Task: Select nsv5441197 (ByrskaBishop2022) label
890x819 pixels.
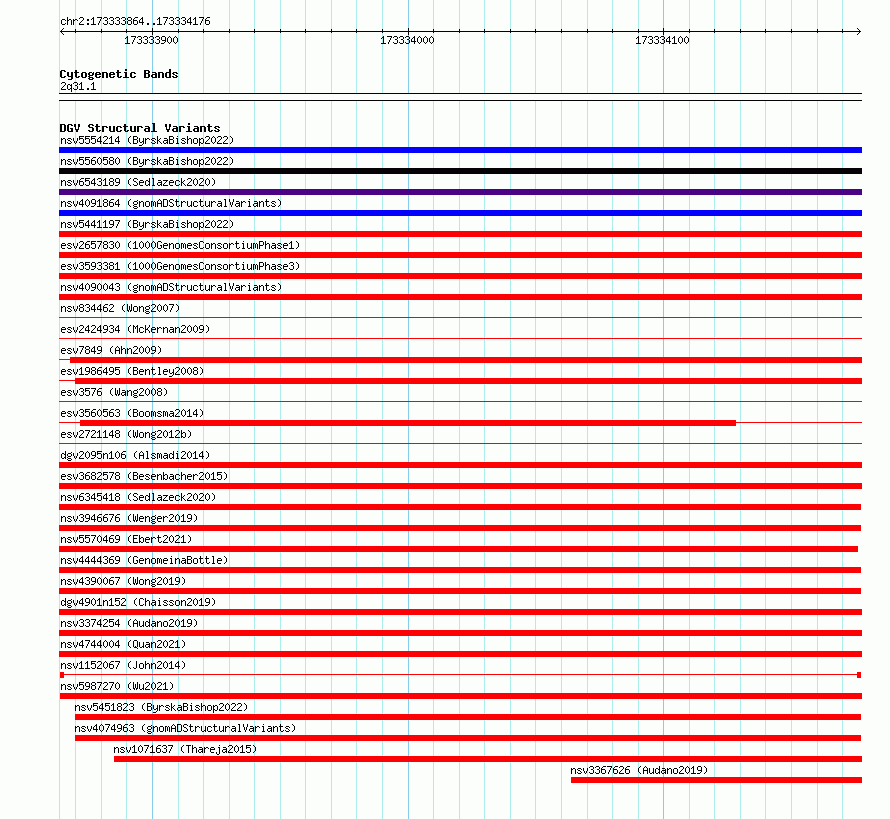Action: click(147, 224)
